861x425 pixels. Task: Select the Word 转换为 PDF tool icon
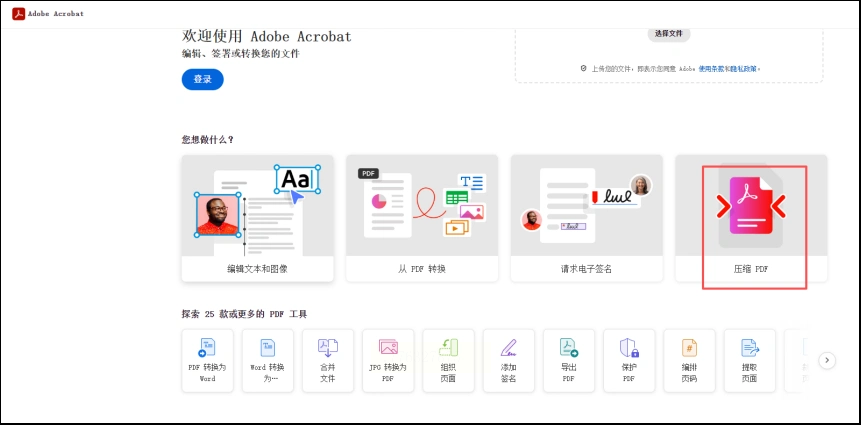pyautogui.click(x=267, y=347)
